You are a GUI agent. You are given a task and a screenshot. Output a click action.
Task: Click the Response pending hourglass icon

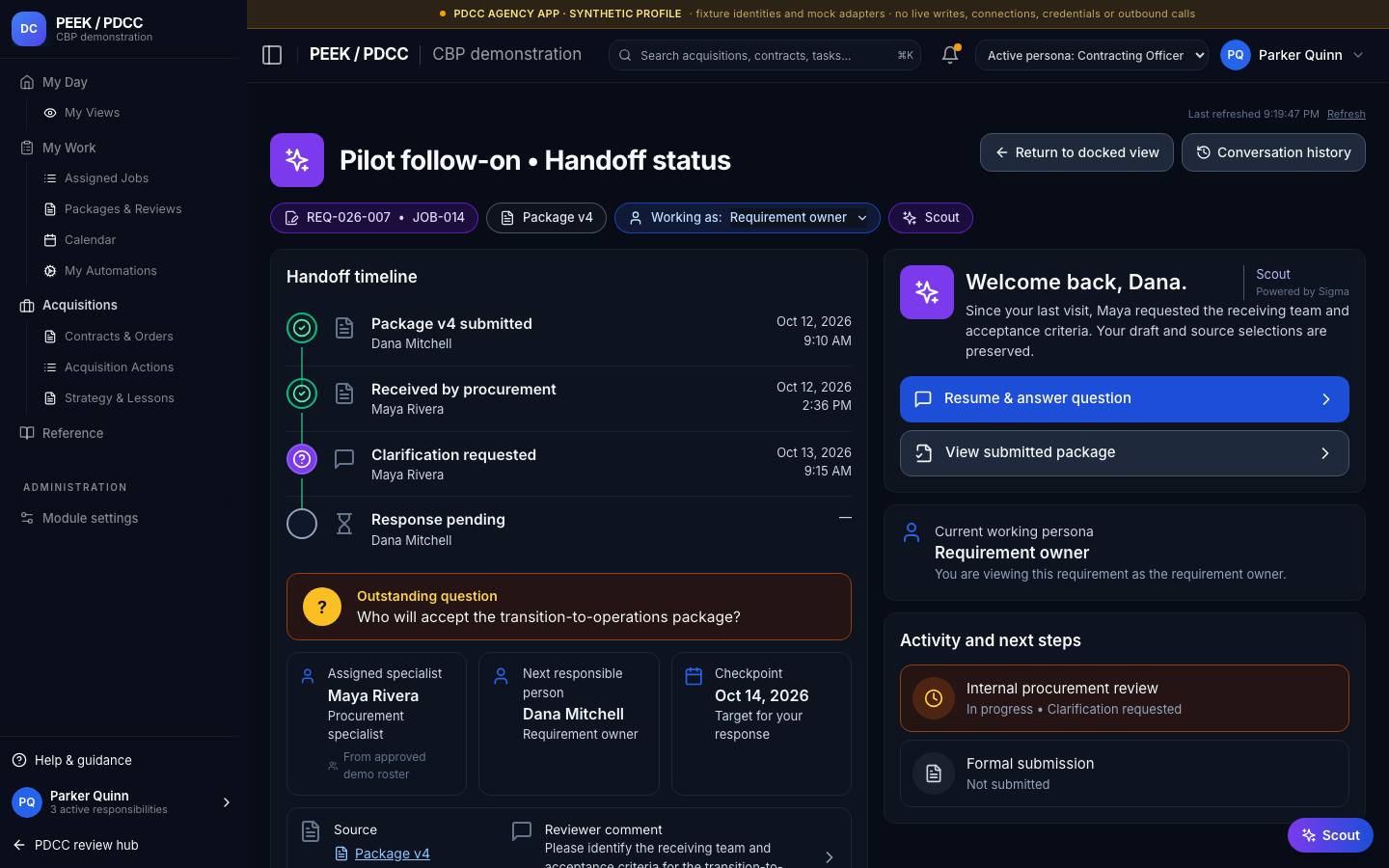point(344,524)
